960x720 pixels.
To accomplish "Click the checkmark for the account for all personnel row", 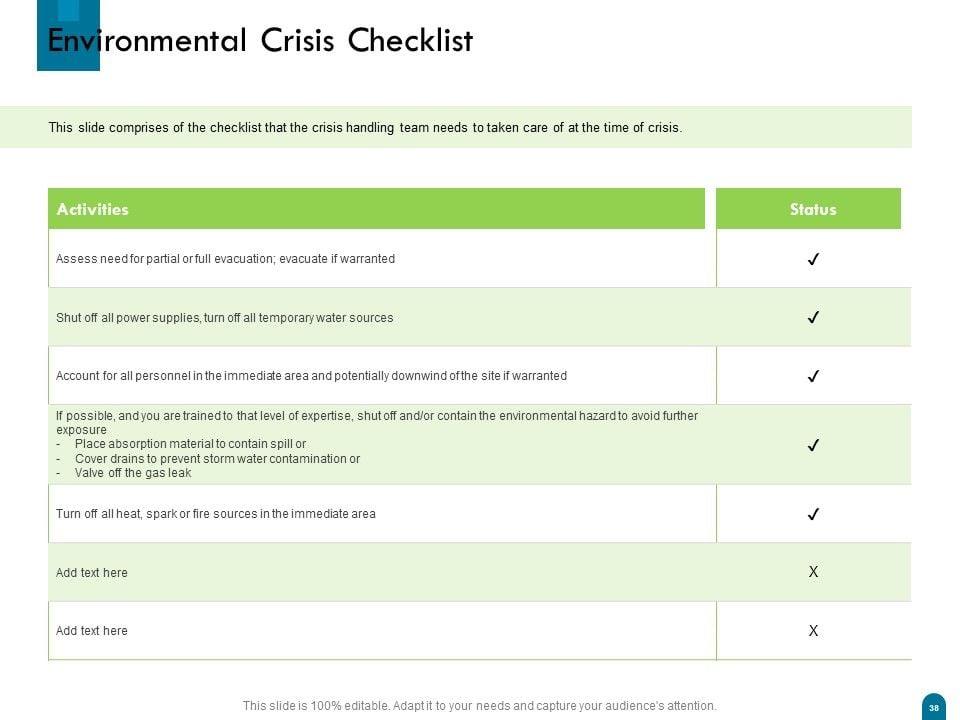I will (813, 377).
